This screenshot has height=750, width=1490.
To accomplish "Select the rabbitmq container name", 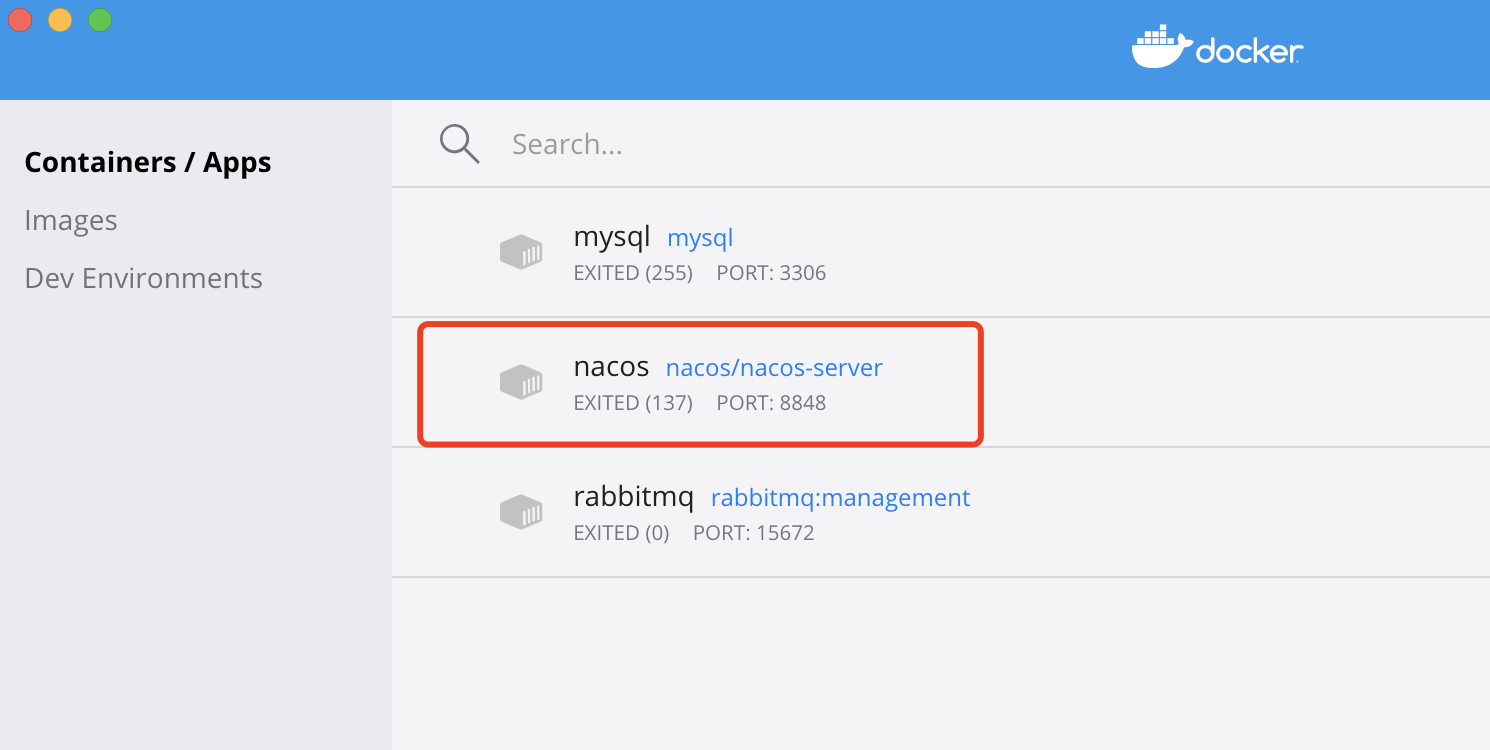I will 634,497.
